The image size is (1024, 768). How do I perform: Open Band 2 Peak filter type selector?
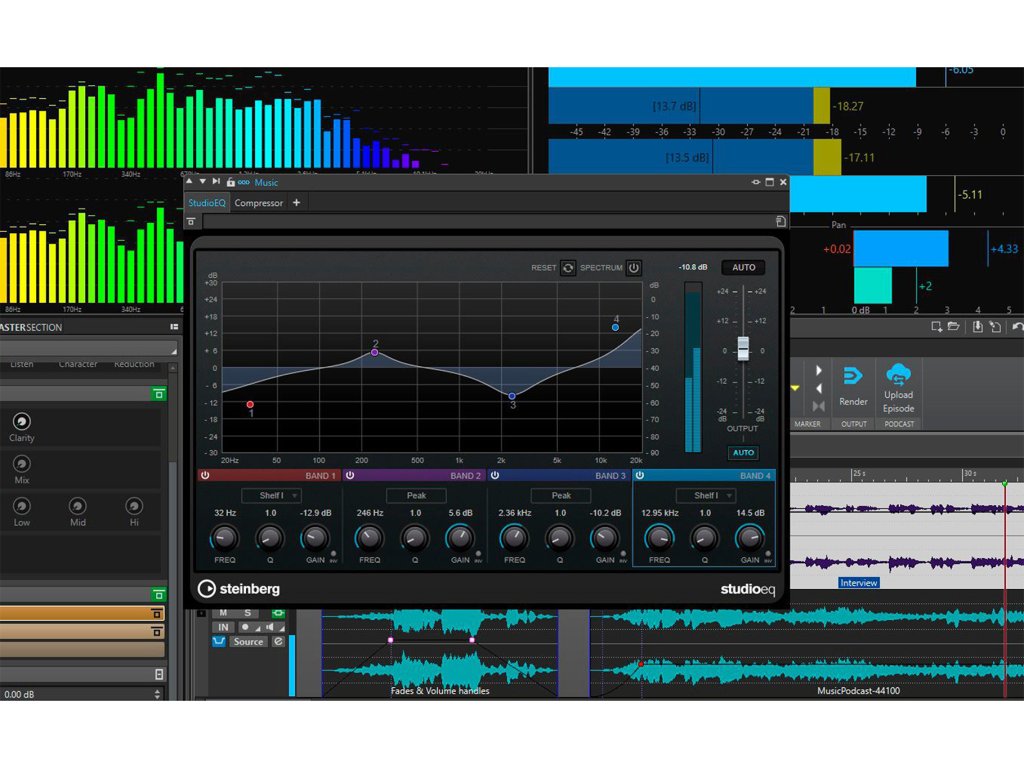click(x=416, y=496)
